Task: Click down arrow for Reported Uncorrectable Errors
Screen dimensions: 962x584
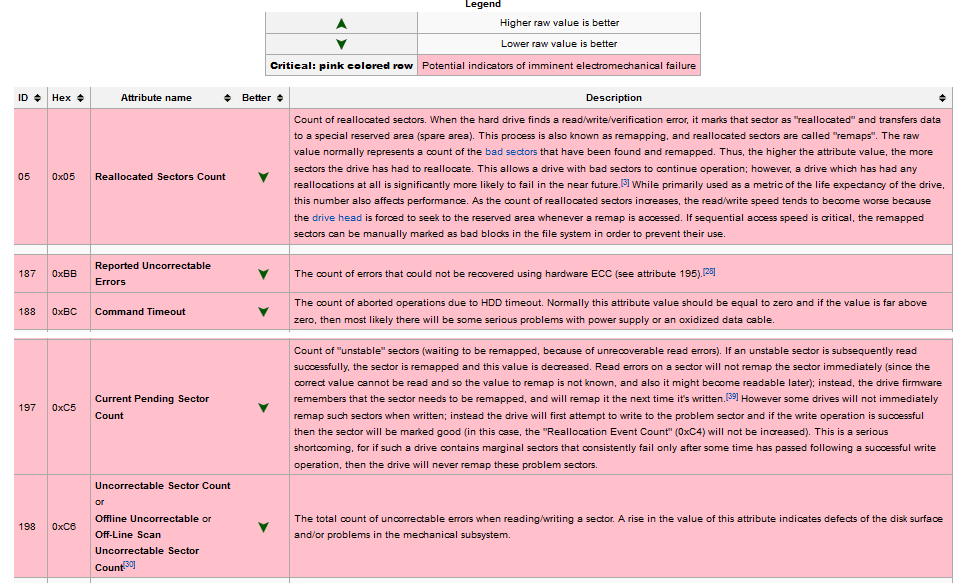Action: 263,274
